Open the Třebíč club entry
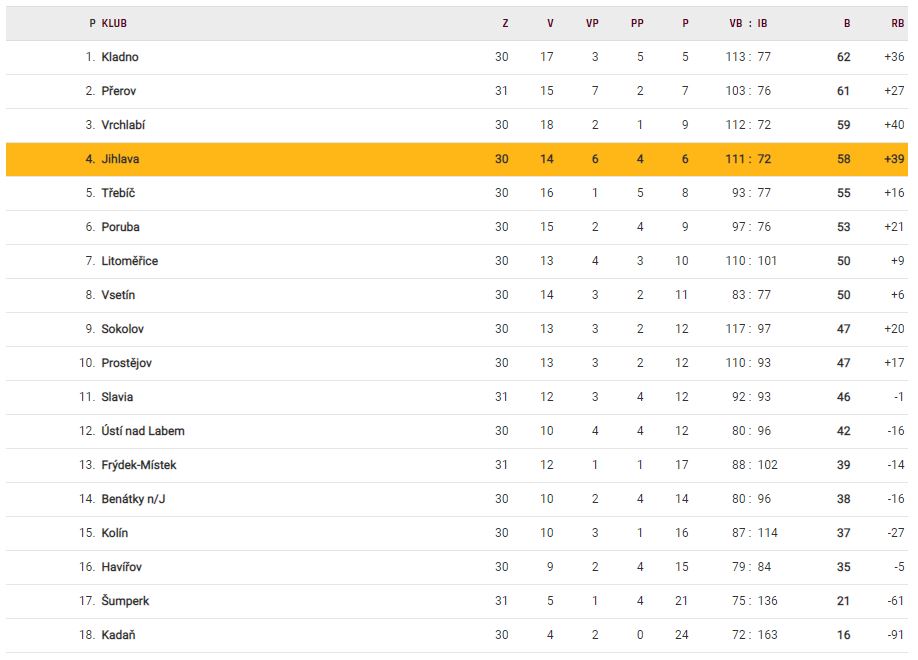Viewport: 918px width, 660px height. [118, 193]
